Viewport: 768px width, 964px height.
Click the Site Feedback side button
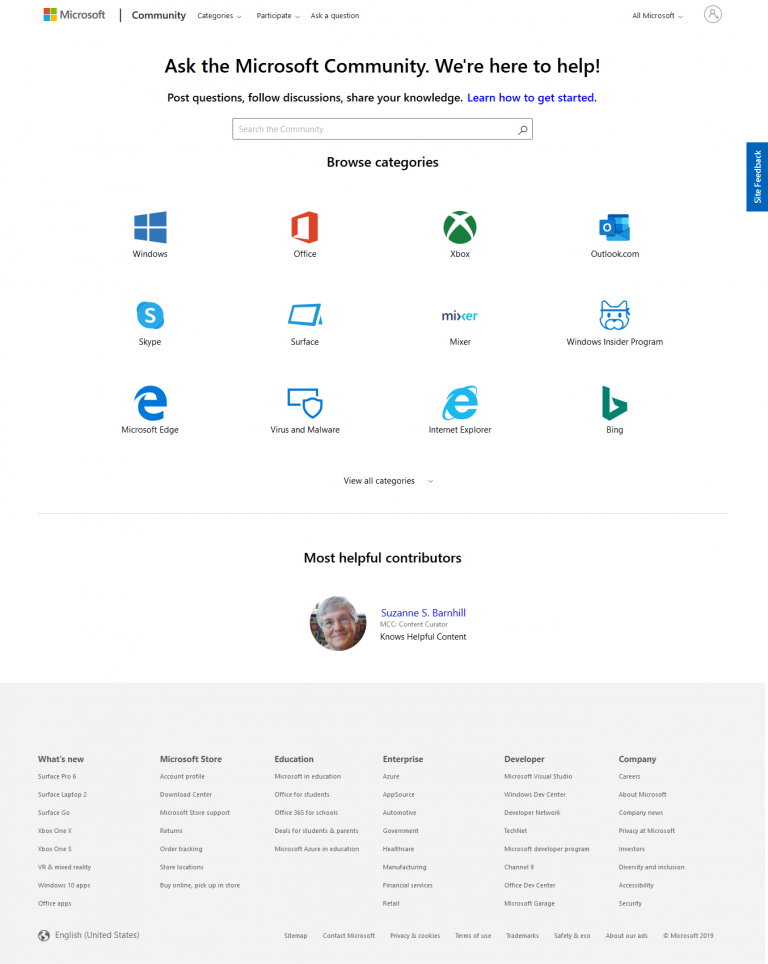757,177
